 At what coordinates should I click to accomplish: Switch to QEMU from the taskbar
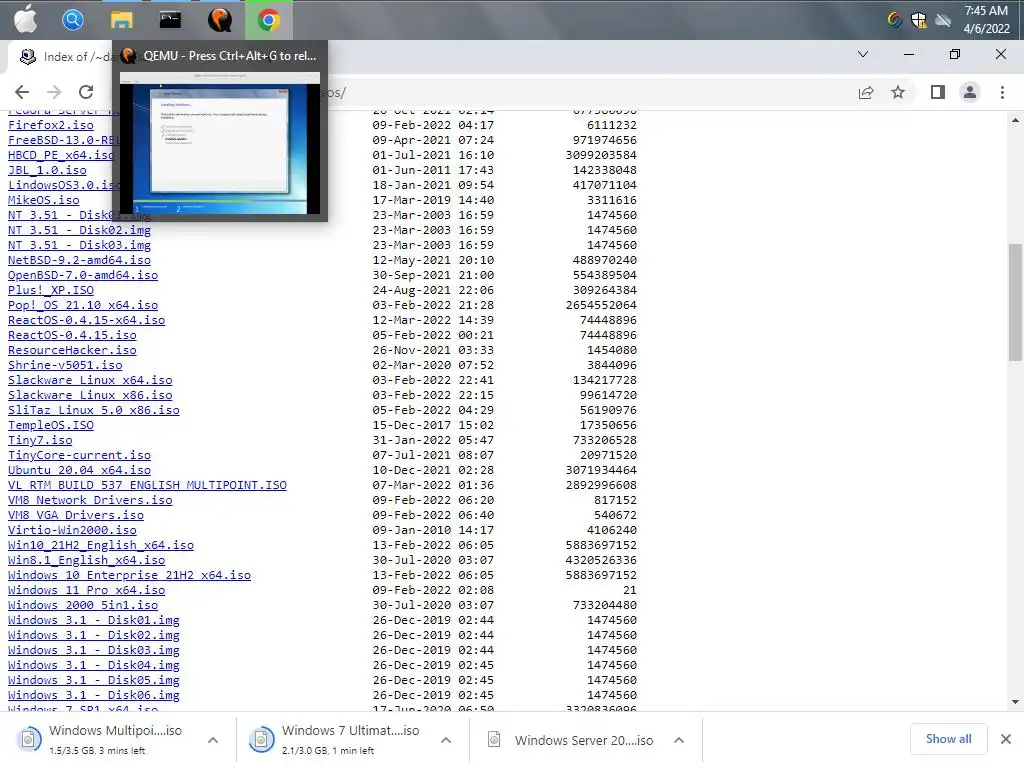pos(219,20)
